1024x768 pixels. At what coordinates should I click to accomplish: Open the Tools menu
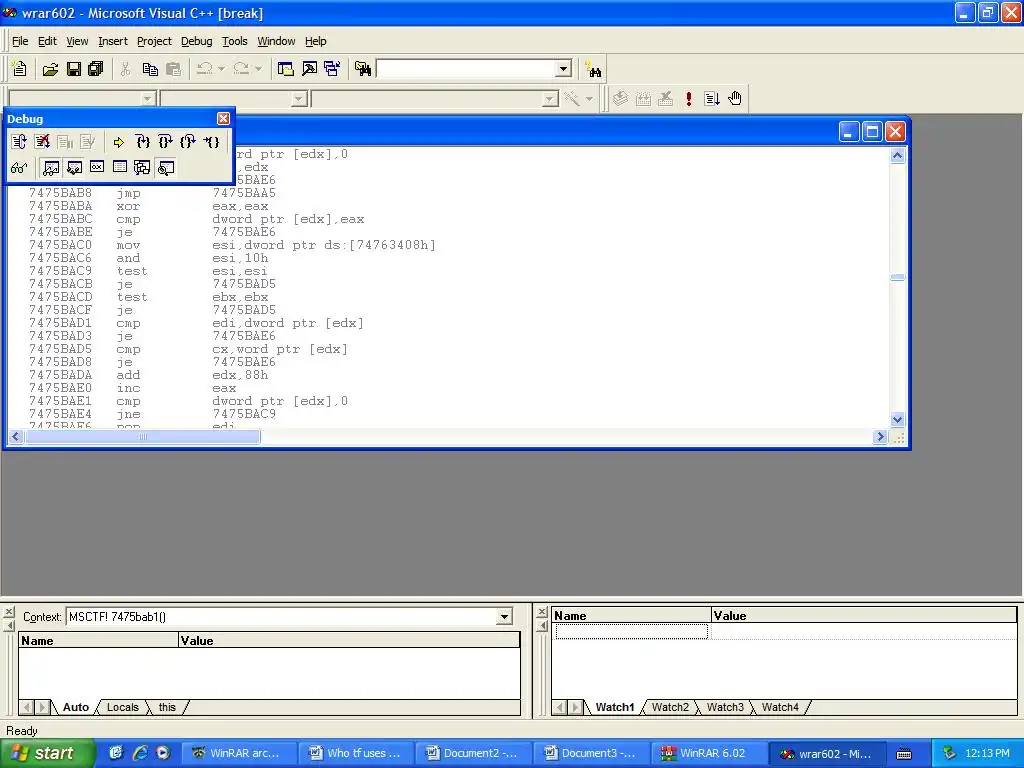(x=234, y=41)
